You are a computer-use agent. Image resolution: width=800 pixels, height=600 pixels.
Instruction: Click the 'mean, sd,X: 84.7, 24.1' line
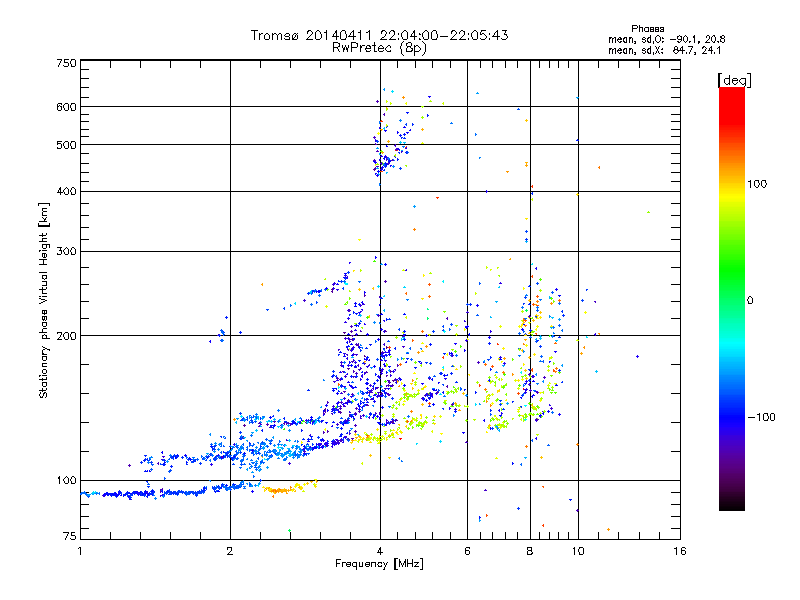point(664,50)
